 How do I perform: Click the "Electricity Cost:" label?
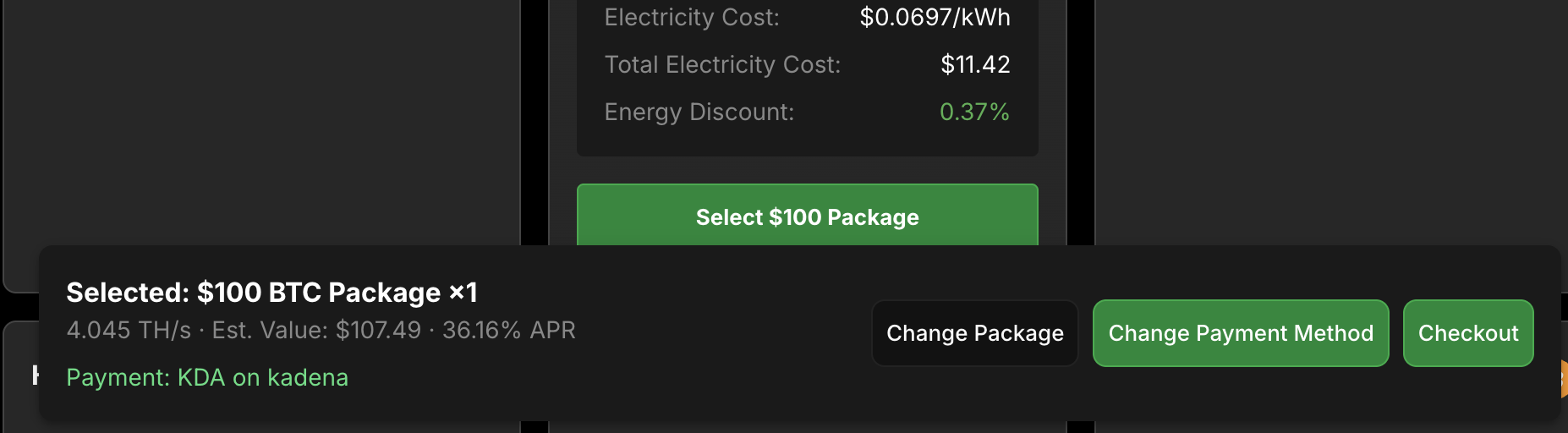pyautogui.click(x=692, y=17)
